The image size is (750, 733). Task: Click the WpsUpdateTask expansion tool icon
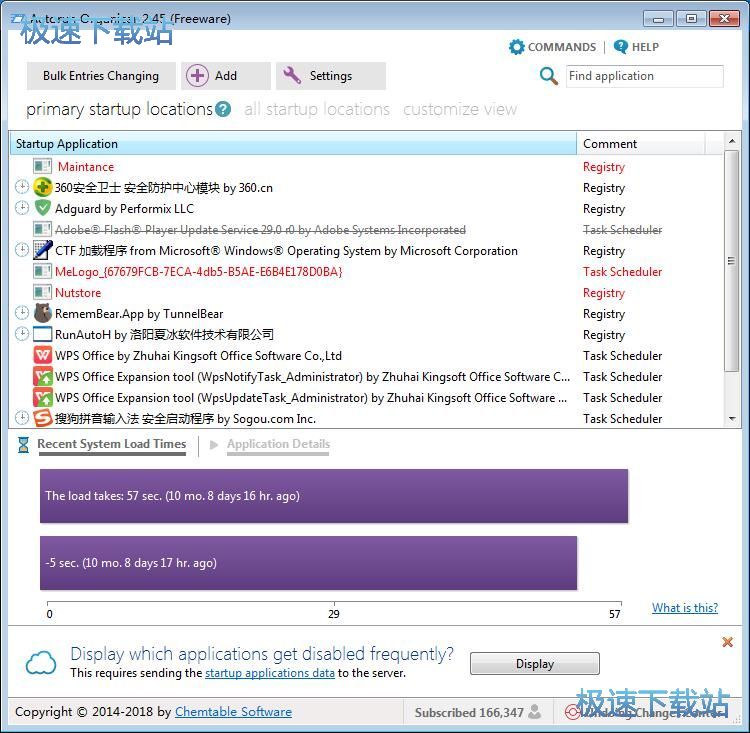(x=43, y=398)
